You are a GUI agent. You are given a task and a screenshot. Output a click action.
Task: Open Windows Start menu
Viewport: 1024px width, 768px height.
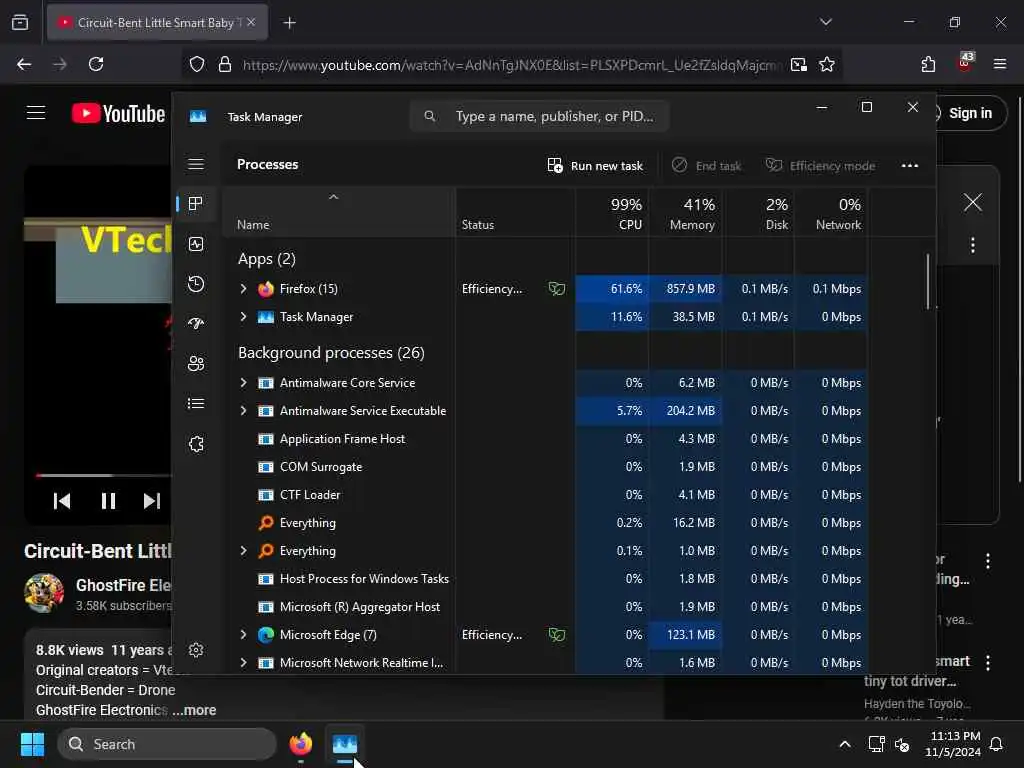coord(32,744)
